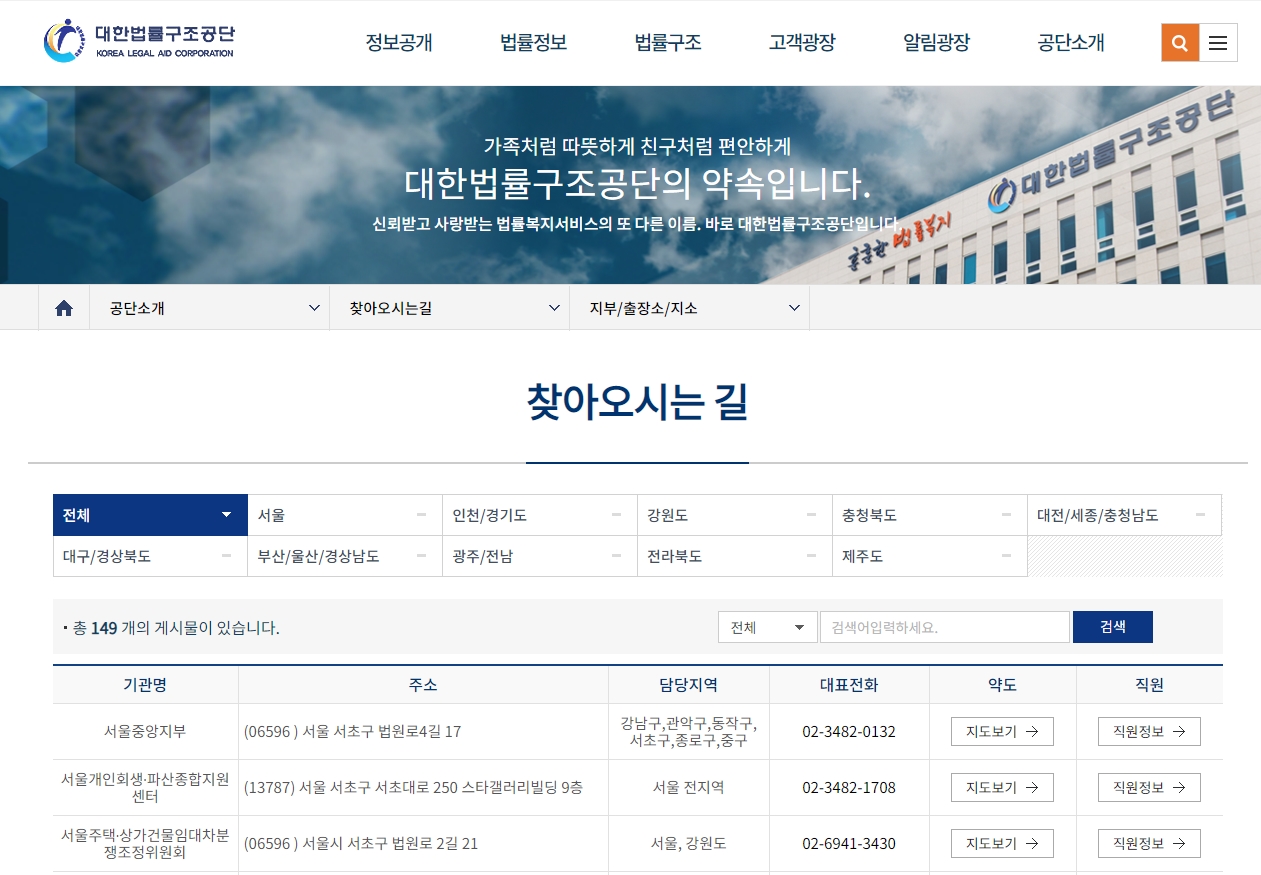Click the 서울개인회생·파산종합지원센터 name cell
Viewport: 1261px width, 875px height.
145,787
